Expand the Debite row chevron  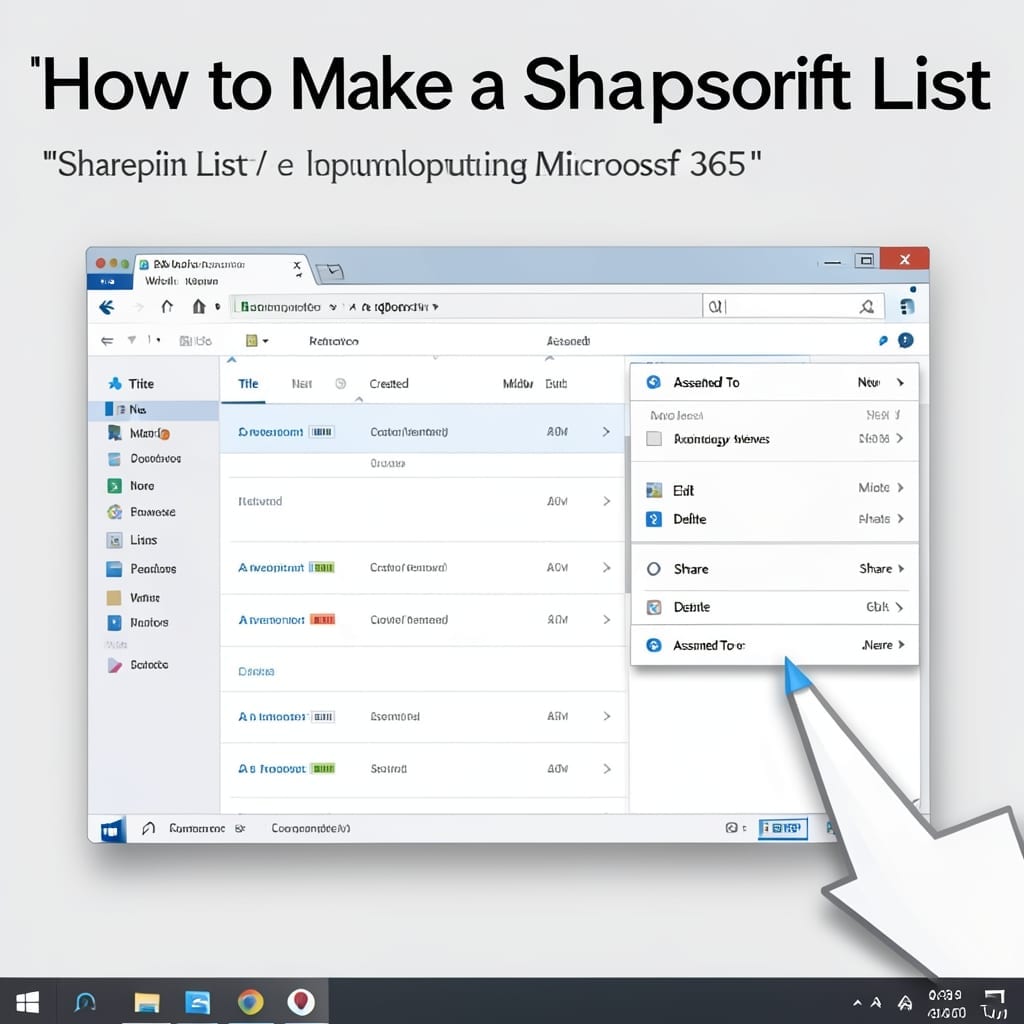[x=899, y=607]
